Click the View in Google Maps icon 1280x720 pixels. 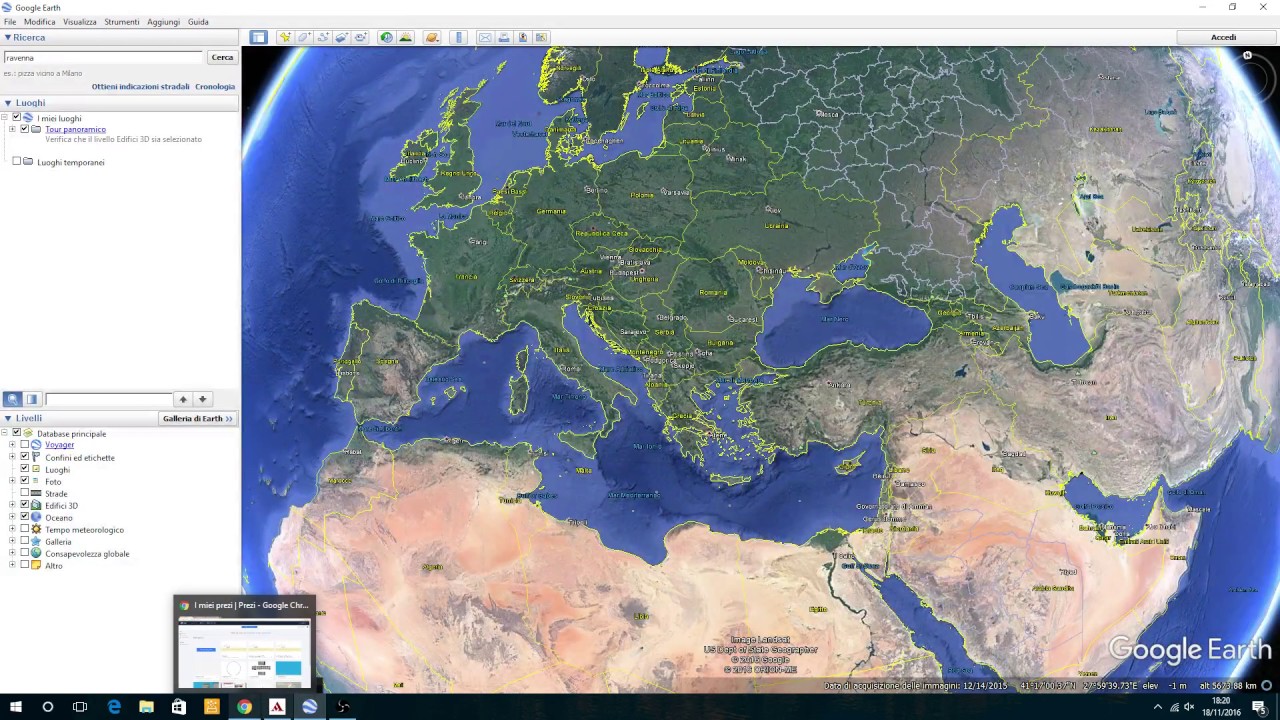coord(541,37)
